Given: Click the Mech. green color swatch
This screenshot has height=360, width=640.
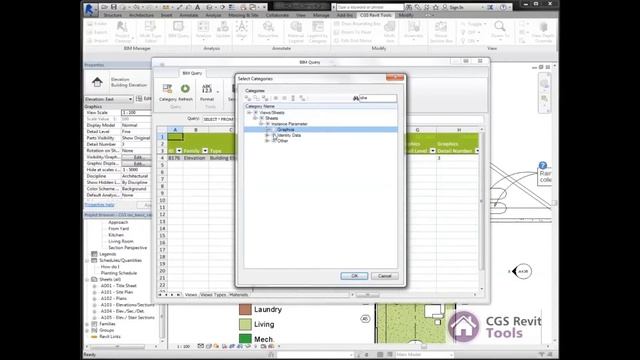Looking at the screenshot, I should click(245, 338).
